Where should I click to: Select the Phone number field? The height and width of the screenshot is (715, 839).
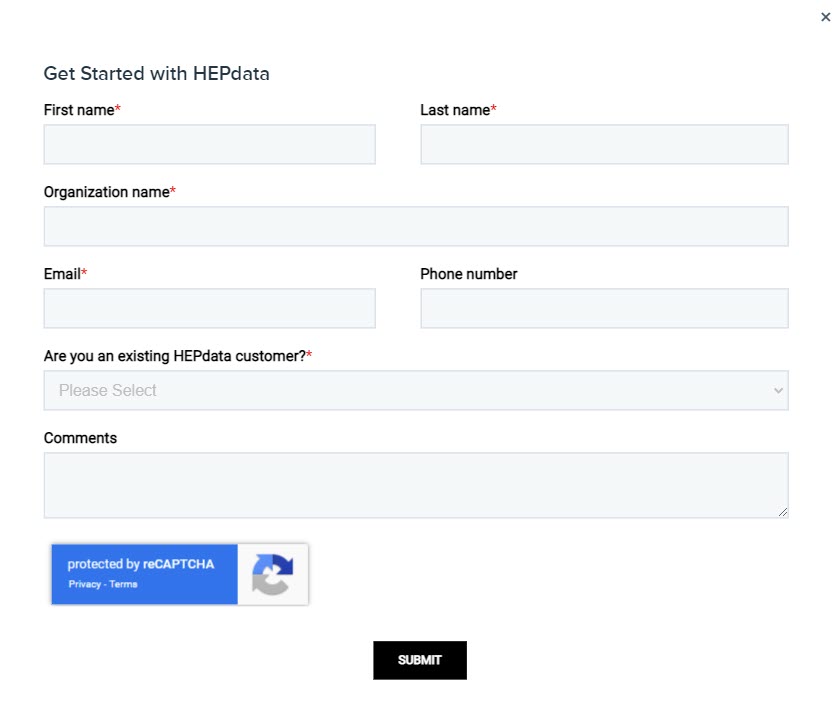(604, 308)
